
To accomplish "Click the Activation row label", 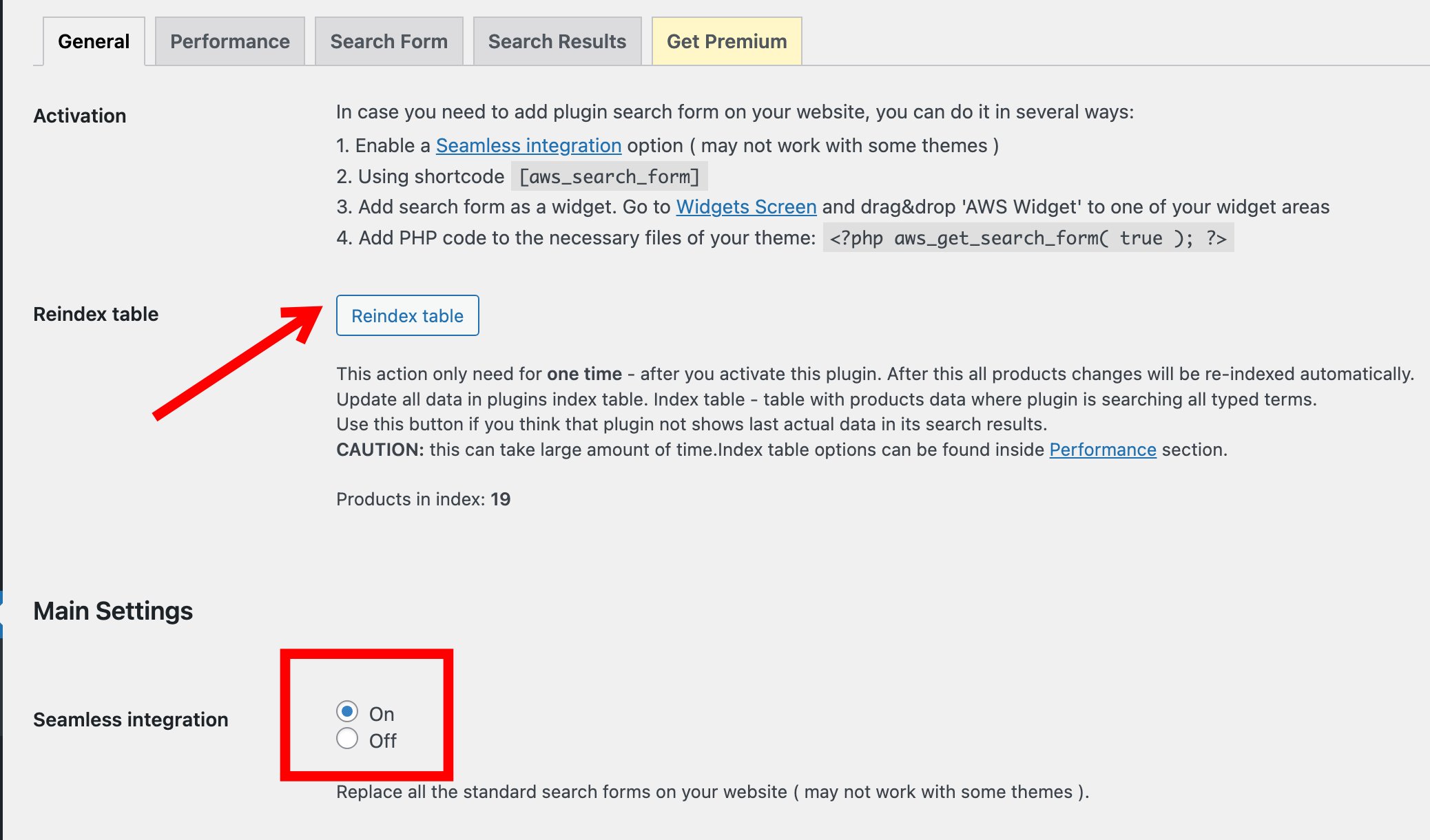I will coord(80,116).
